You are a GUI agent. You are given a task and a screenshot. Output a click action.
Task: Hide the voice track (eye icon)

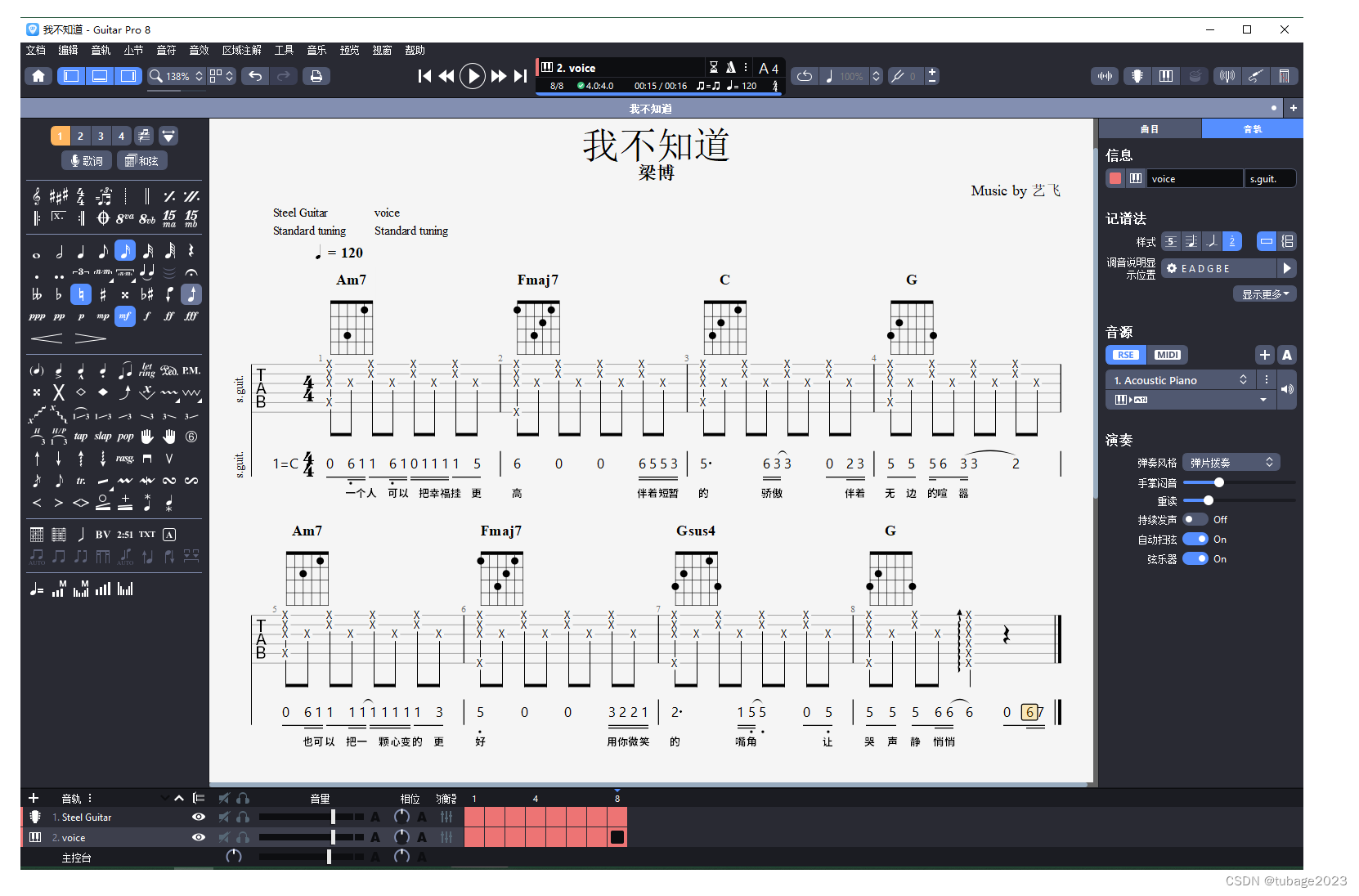tap(198, 837)
